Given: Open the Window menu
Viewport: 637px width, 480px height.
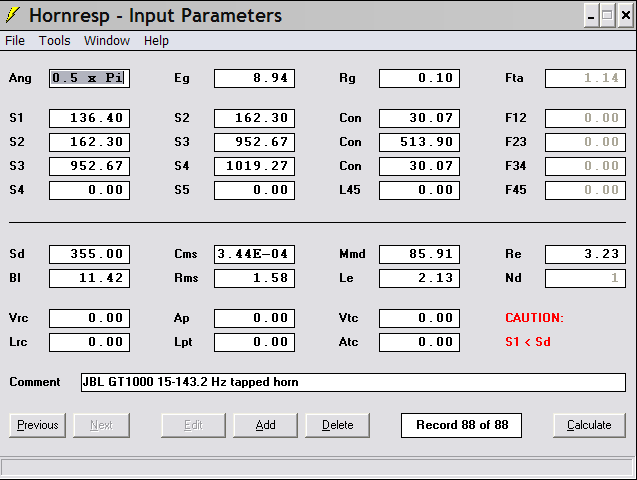Looking at the screenshot, I should point(107,41).
